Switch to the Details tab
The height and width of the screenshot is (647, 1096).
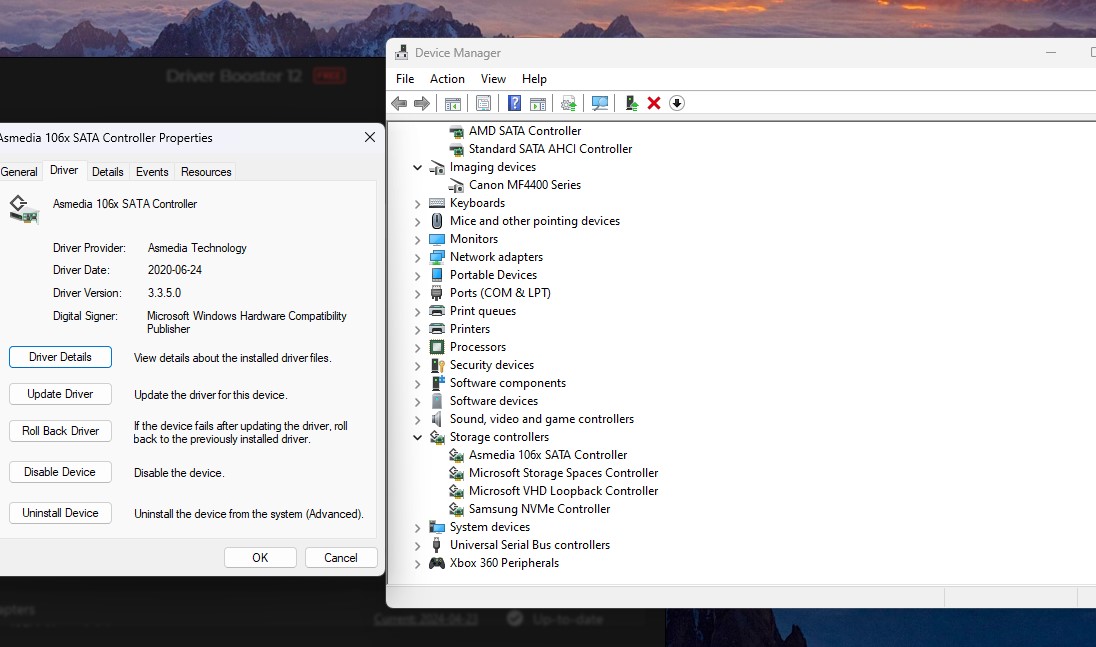click(108, 172)
